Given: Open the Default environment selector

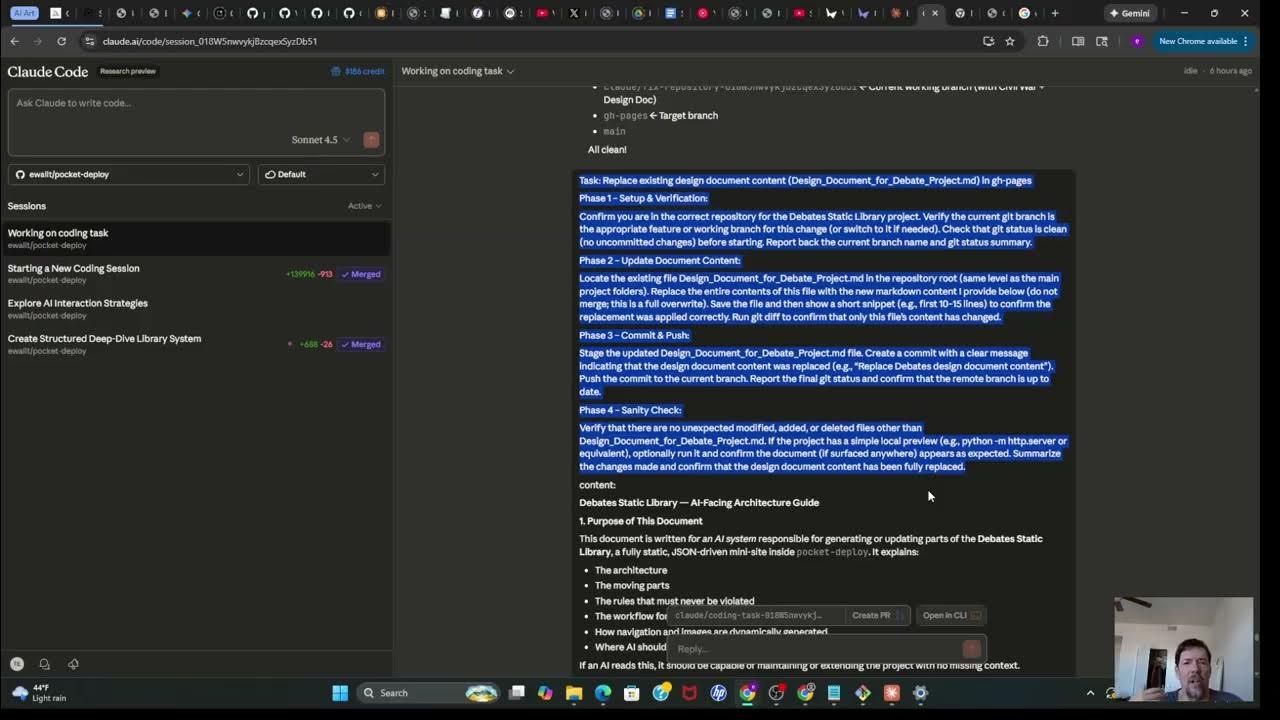Looking at the screenshot, I should [x=320, y=174].
